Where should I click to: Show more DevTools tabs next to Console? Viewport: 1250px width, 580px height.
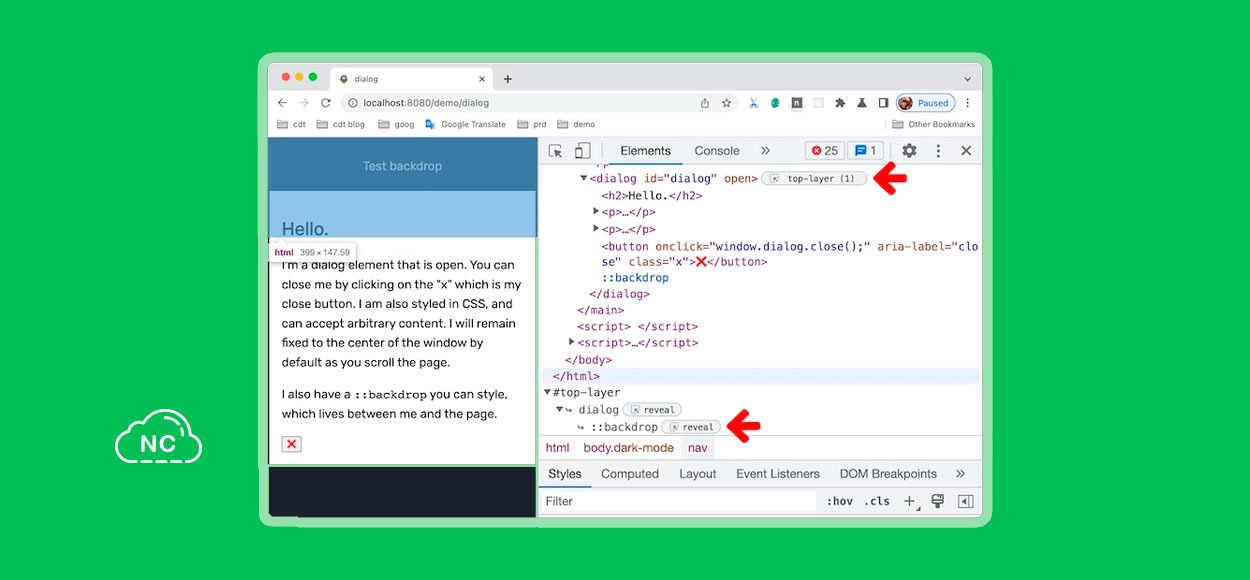pyautogui.click(x=765, y=151)
